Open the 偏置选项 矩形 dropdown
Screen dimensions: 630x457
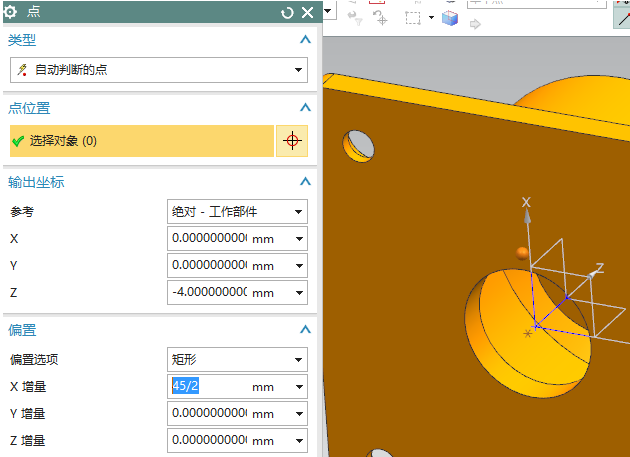coord(298,360)
